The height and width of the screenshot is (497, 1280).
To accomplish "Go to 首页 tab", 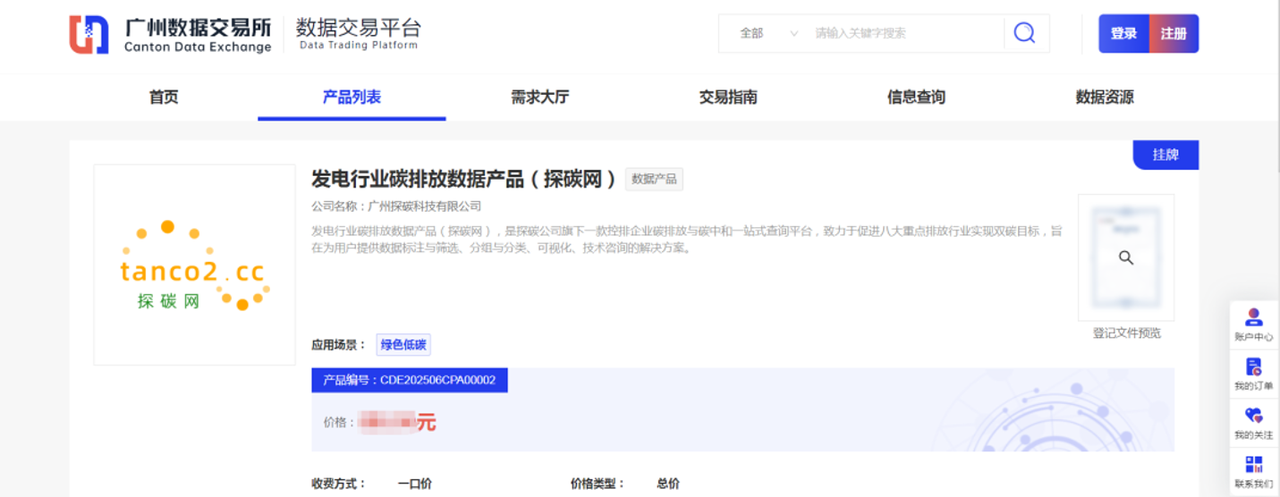I will (164, 97).
